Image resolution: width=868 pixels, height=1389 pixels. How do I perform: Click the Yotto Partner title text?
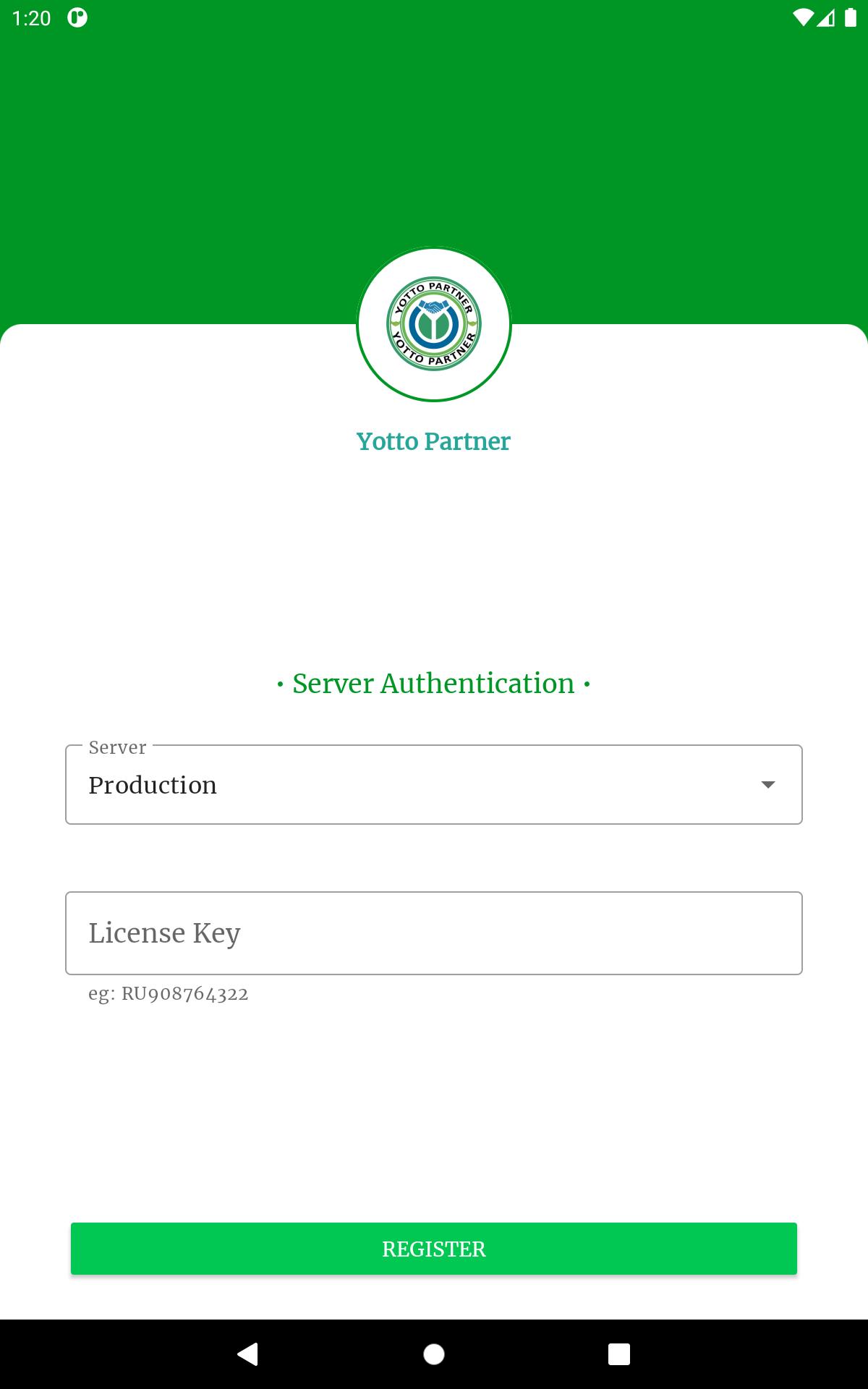click(433, 441)
